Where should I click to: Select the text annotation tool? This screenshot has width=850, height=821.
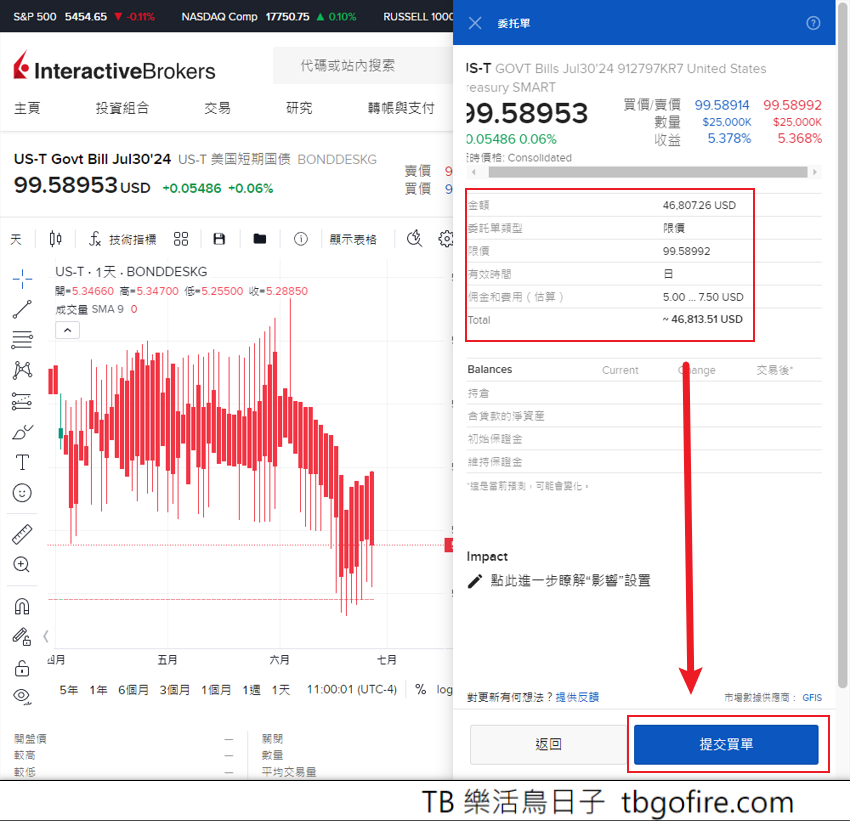click(22, 462)
